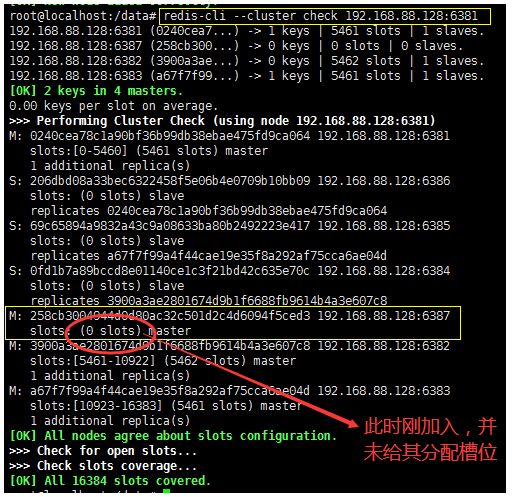Viewport: 515px width, 497px height.
Task: Click ">>> Performing Cluster Check" heading line
Action: 222,121
